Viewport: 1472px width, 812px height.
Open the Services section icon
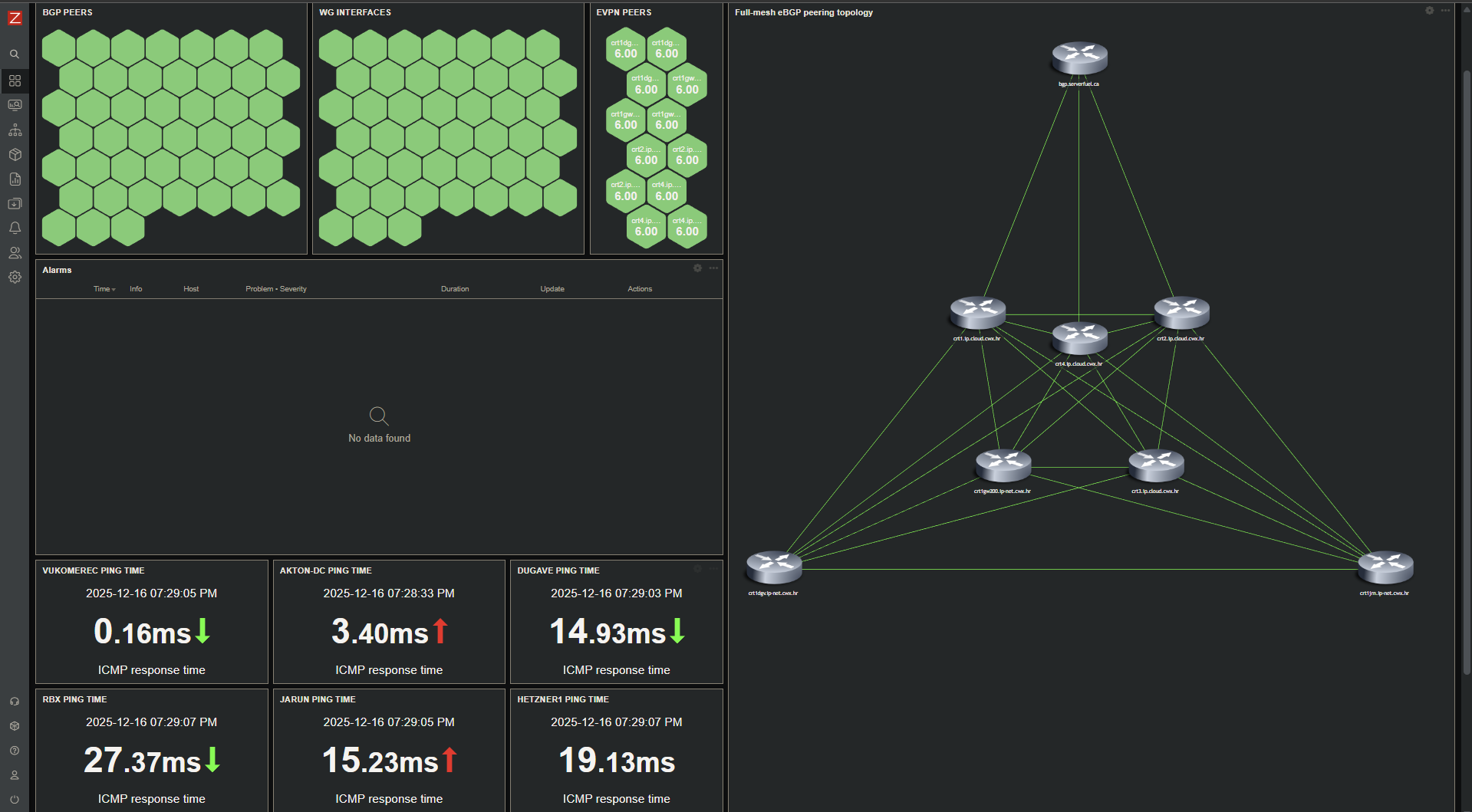tap(15, 130)
